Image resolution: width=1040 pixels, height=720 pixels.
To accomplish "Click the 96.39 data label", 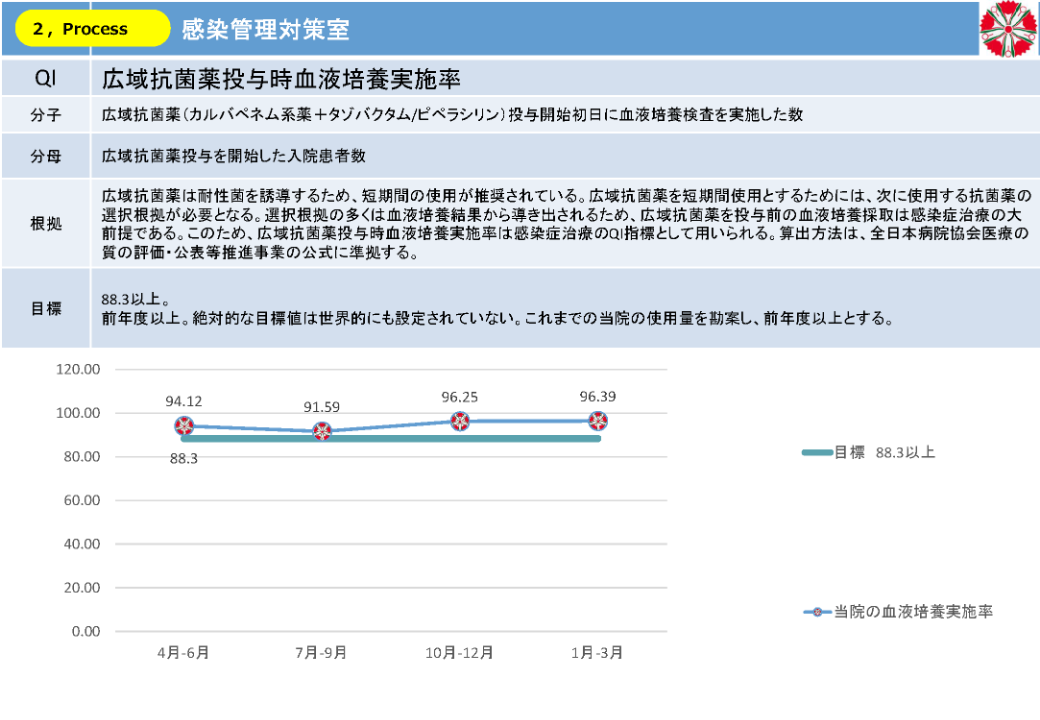I will pyautogui.click(x=598, y=396).
